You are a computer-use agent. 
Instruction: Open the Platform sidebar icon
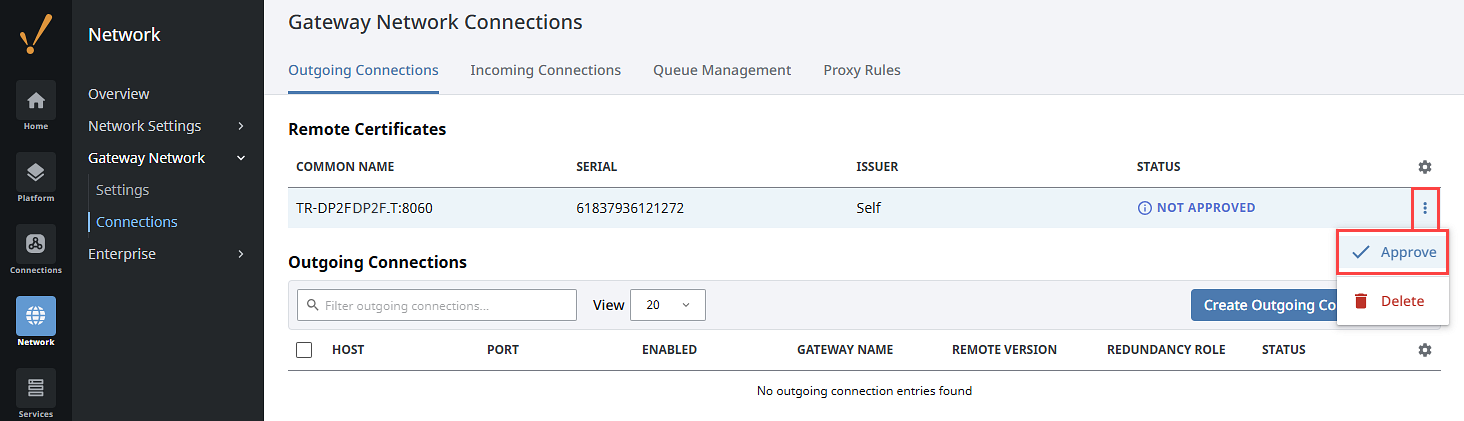[x=36, y=172]
